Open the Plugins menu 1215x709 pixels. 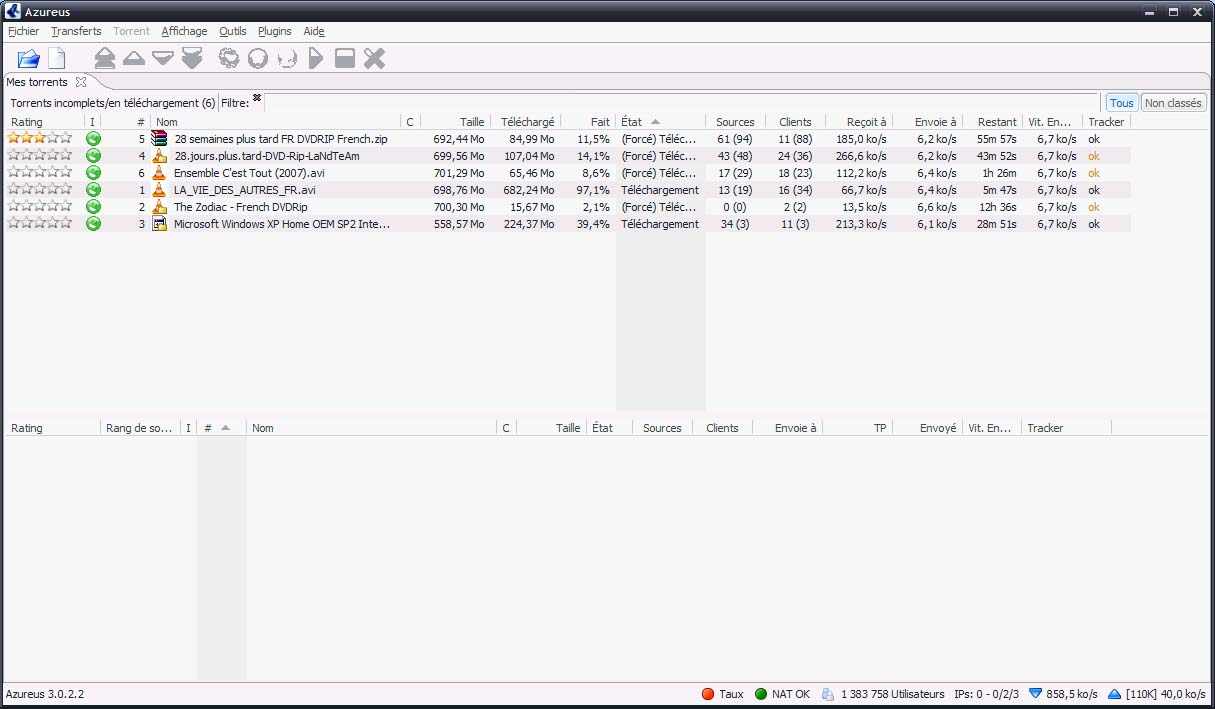click(x=275, y=31)
